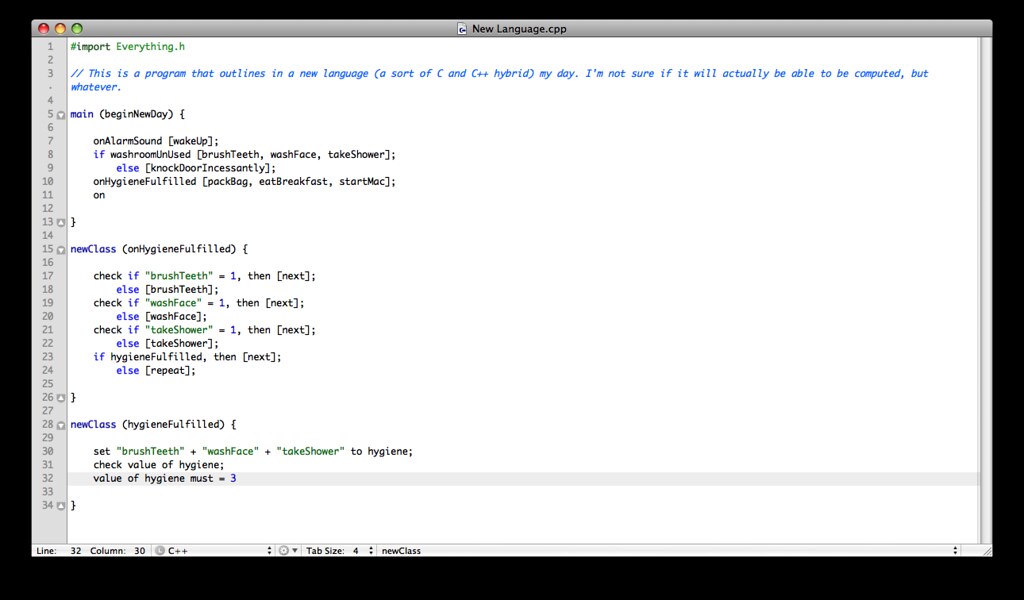The image size is (1024, 600).
Task: Click else [washFace] on line 20
Action: pos(161,317)
